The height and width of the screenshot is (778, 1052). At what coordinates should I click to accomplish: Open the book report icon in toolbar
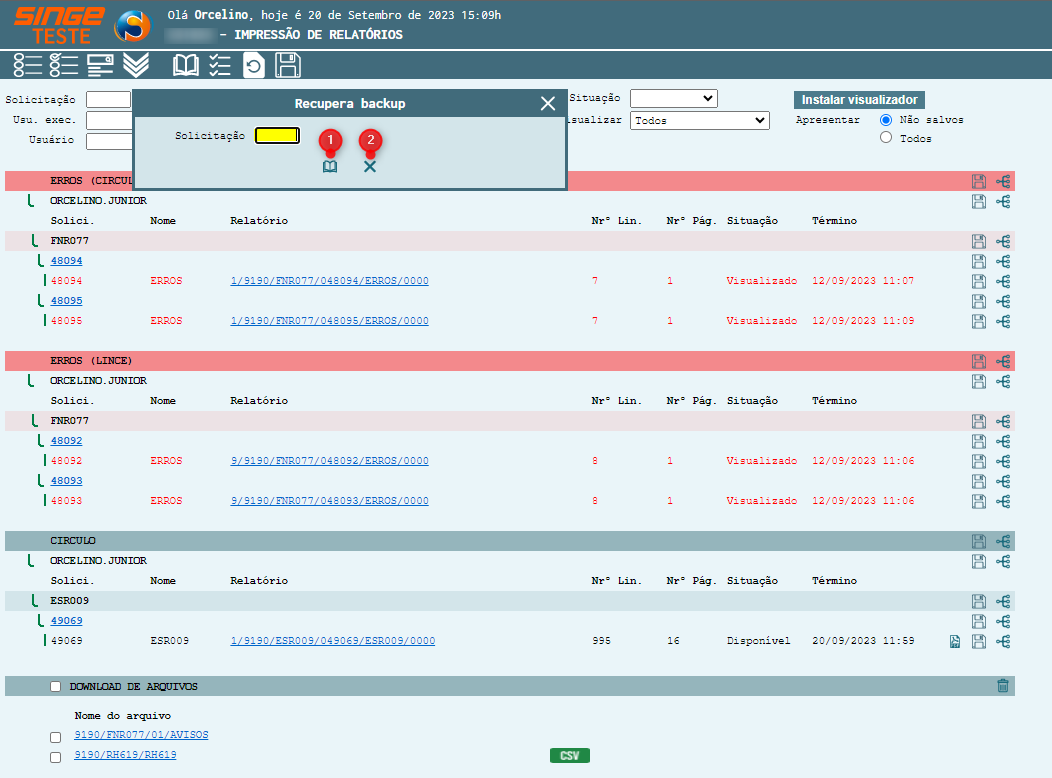pyautogui.click(x=186, y=65)
